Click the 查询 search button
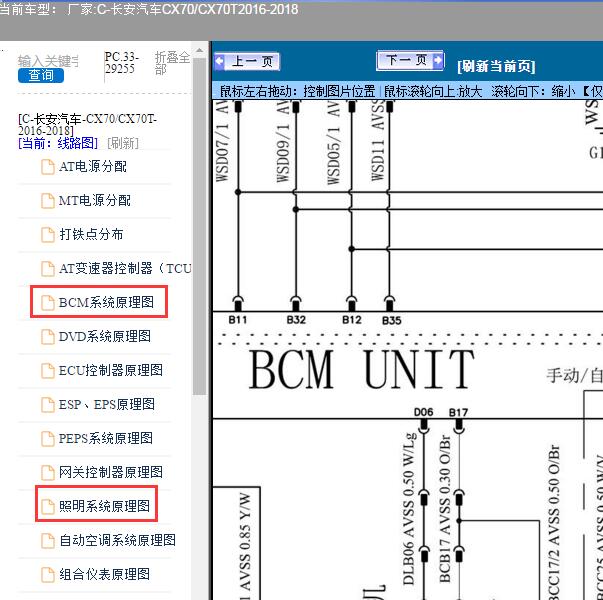 tap(41, 75)
